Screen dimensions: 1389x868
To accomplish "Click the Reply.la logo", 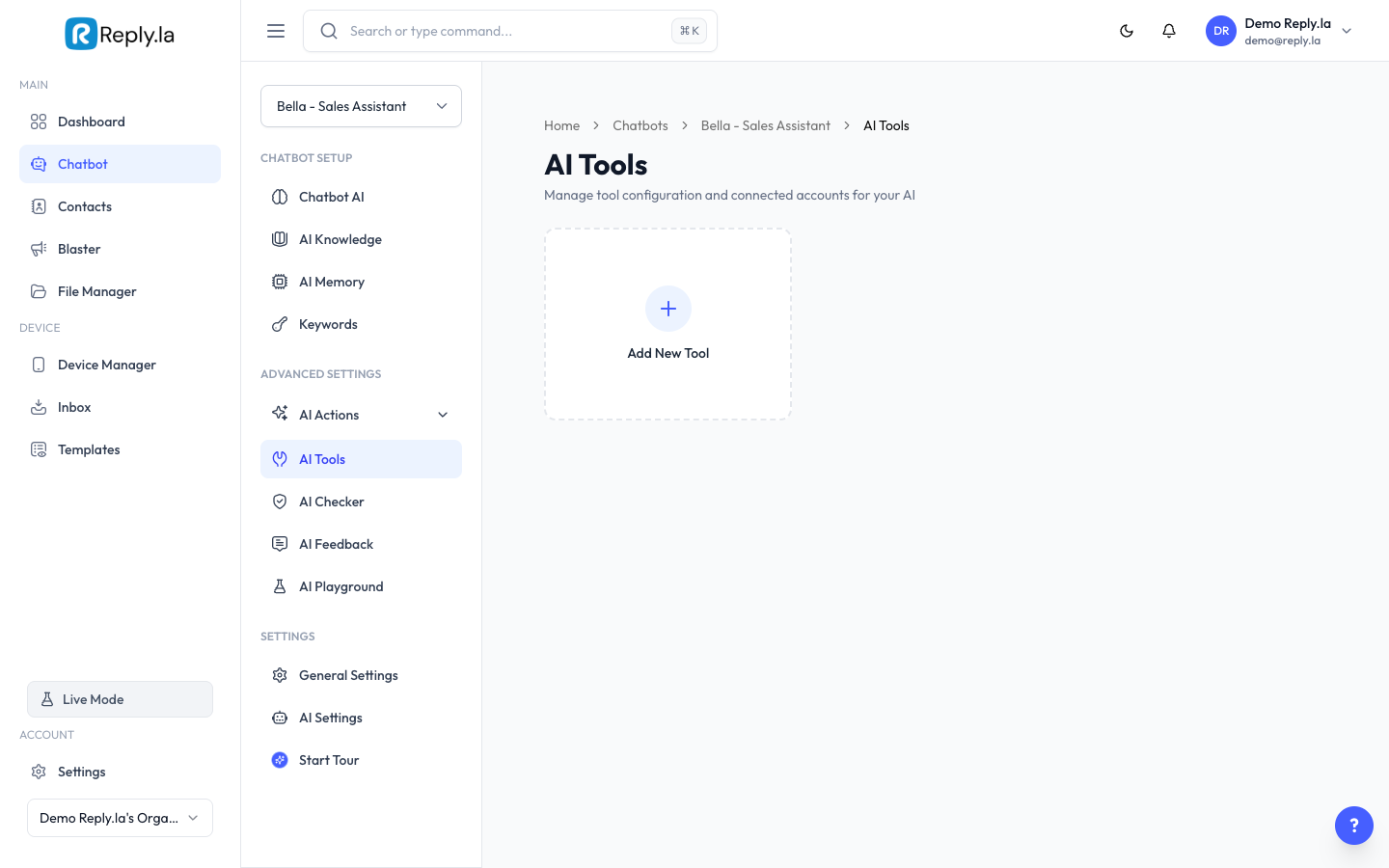I will coord(120,34).
